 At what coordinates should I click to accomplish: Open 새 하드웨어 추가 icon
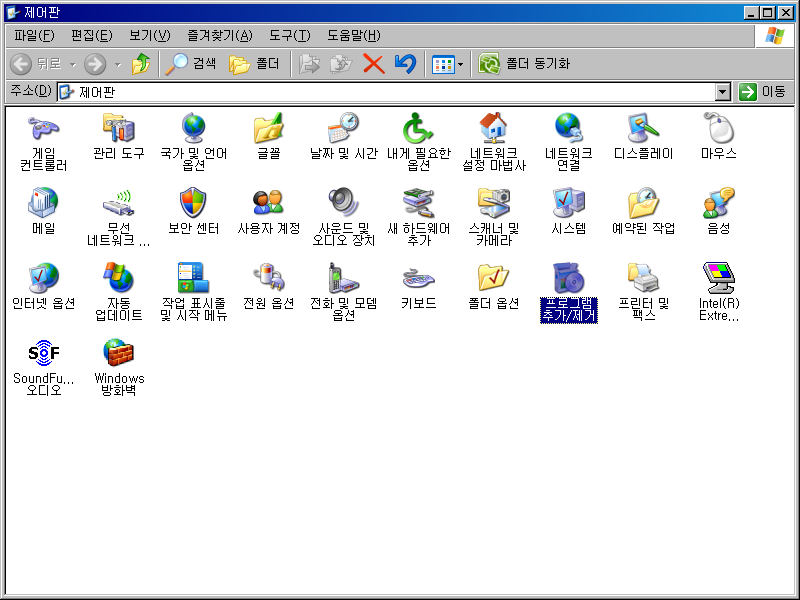[418, 203]
